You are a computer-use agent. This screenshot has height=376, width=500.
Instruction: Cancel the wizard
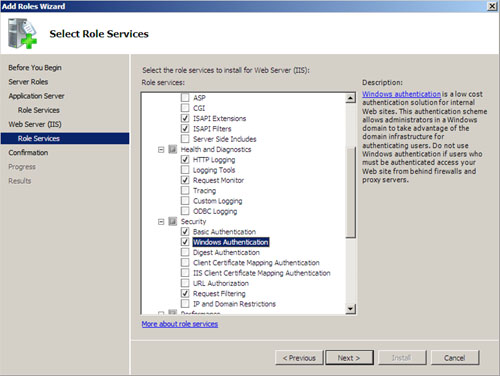pos(455,358)
